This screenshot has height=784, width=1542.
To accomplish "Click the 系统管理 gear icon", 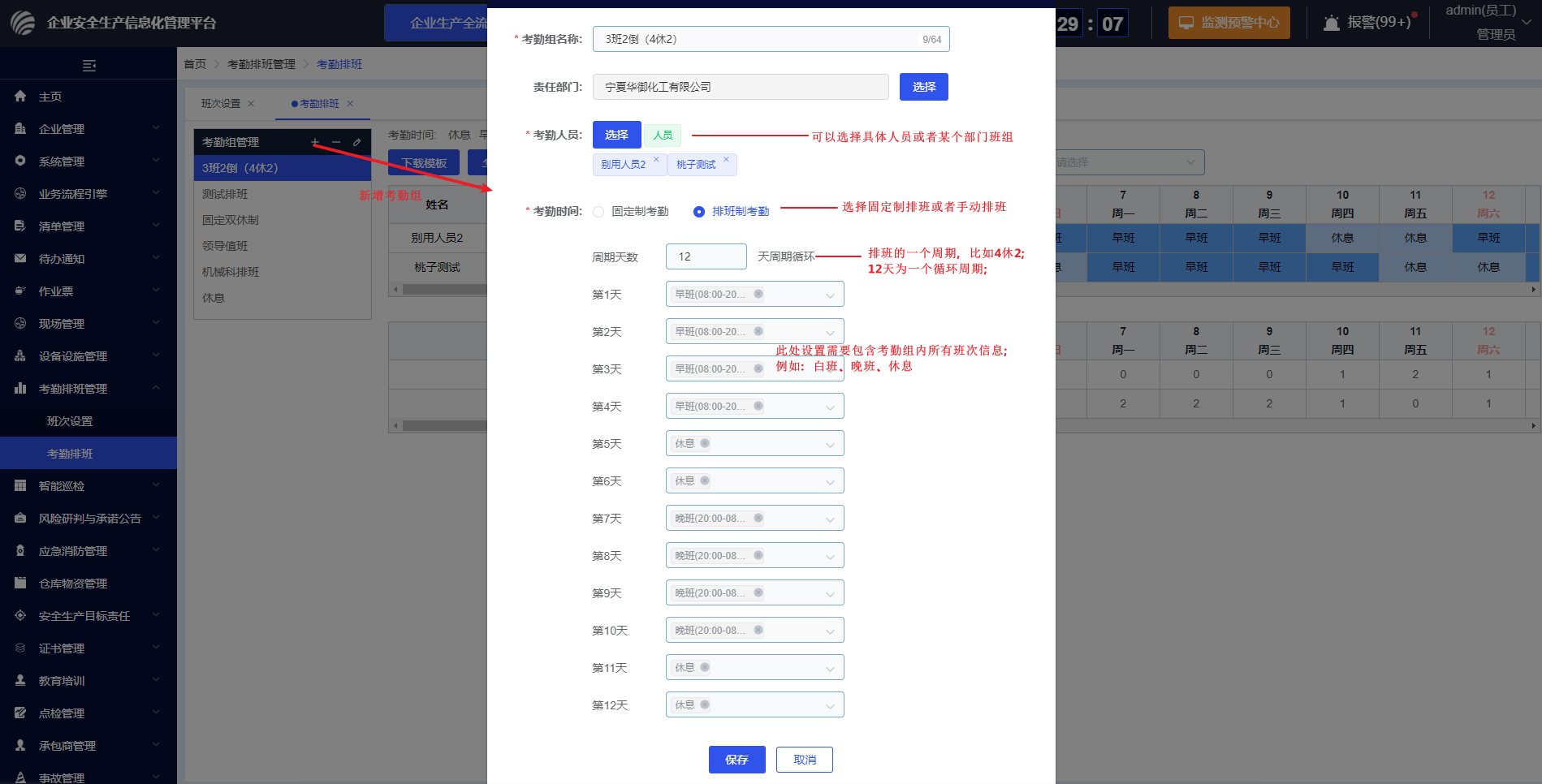I will pos(20,161).
